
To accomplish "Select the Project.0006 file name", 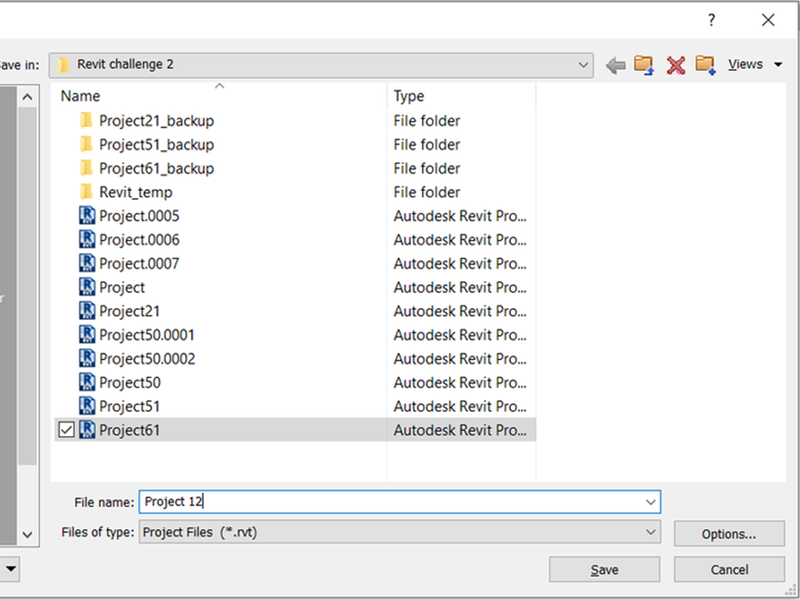I will [x=139, y=240].
